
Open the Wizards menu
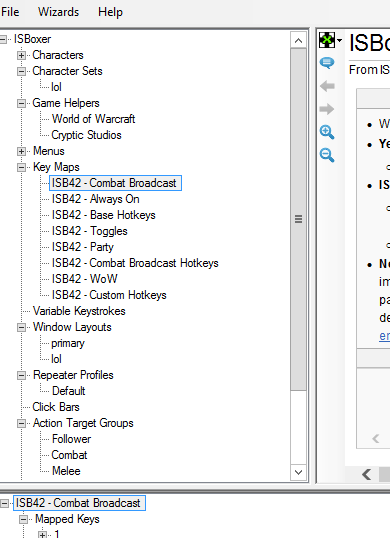[58, 12]
